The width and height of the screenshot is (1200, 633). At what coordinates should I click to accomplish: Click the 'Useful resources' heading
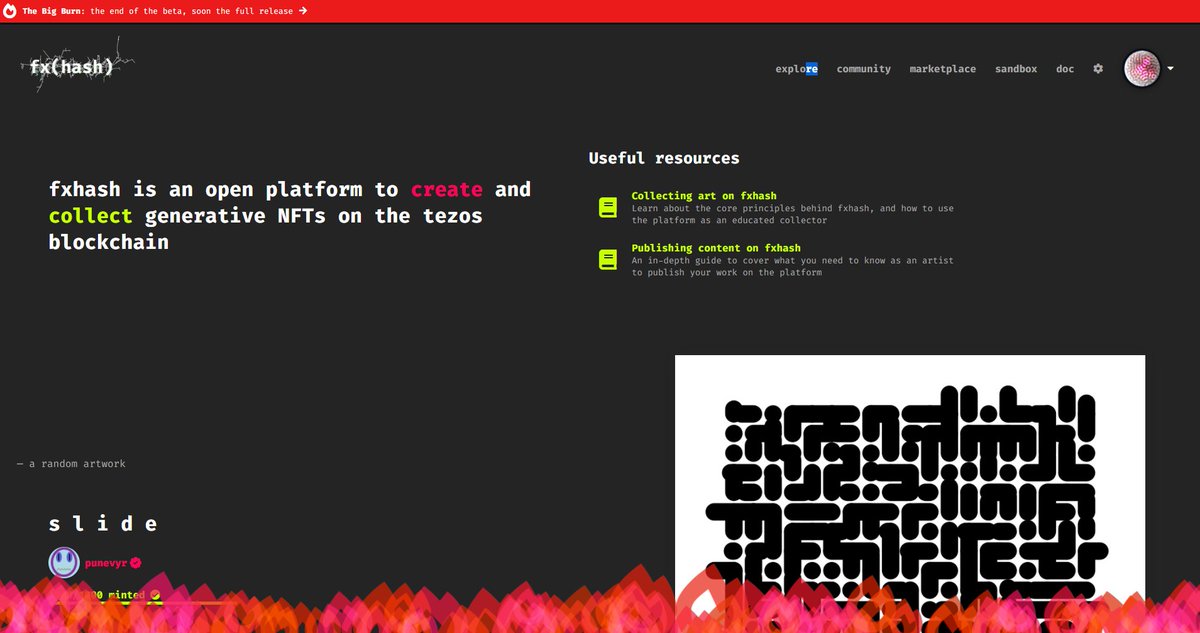664,158
